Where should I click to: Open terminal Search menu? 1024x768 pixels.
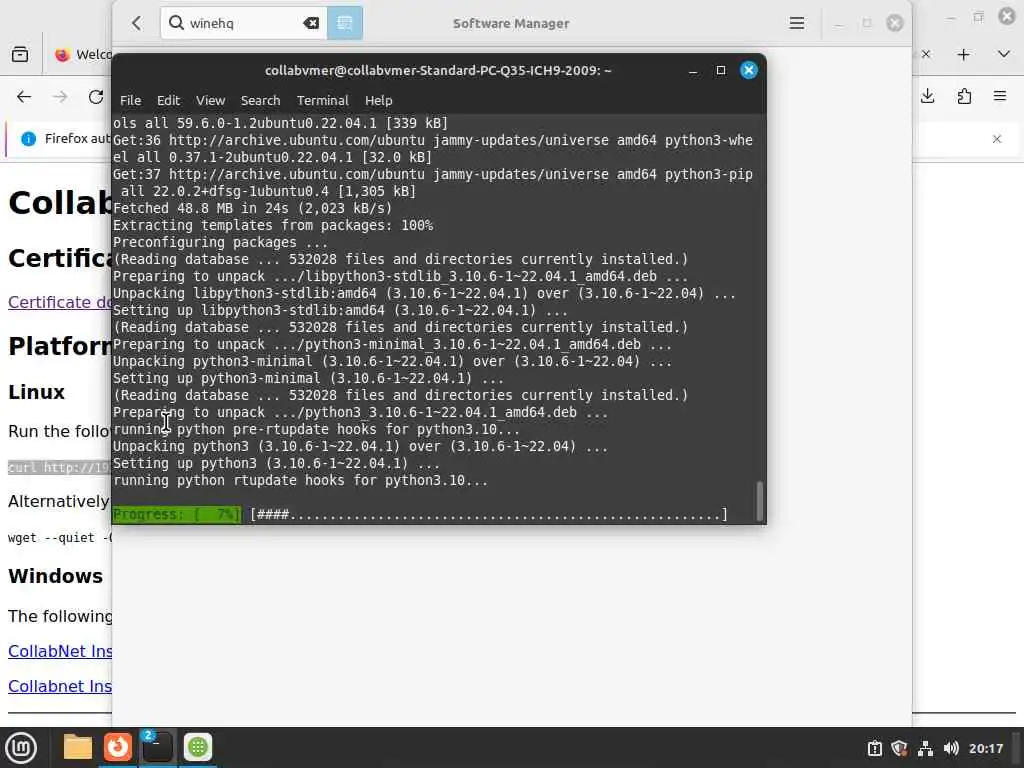point(261,101)
